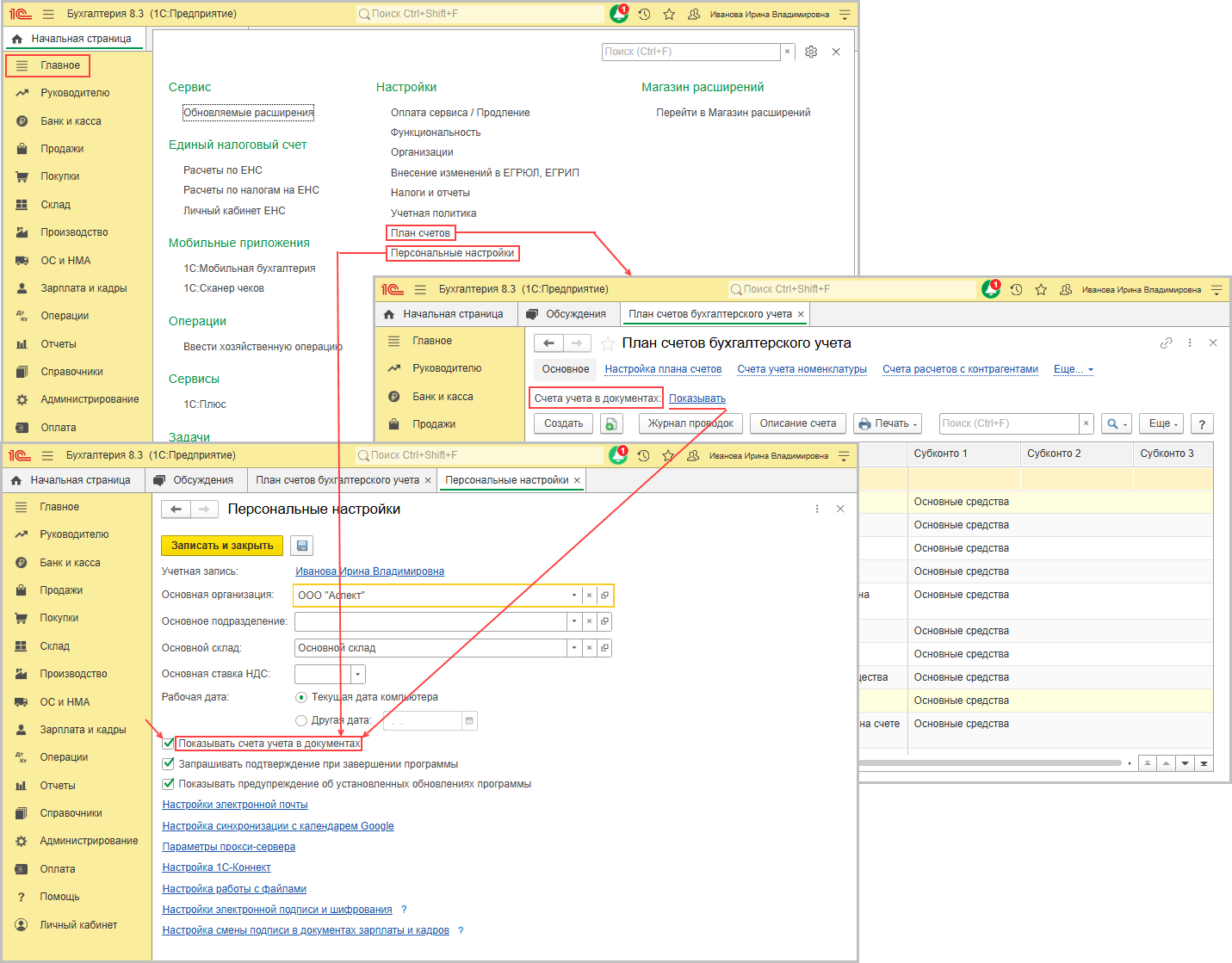Open Настройка плана счетов tab
This screenshot has height=963, width=1232.
pyautogui.click(x=663, y=369)
